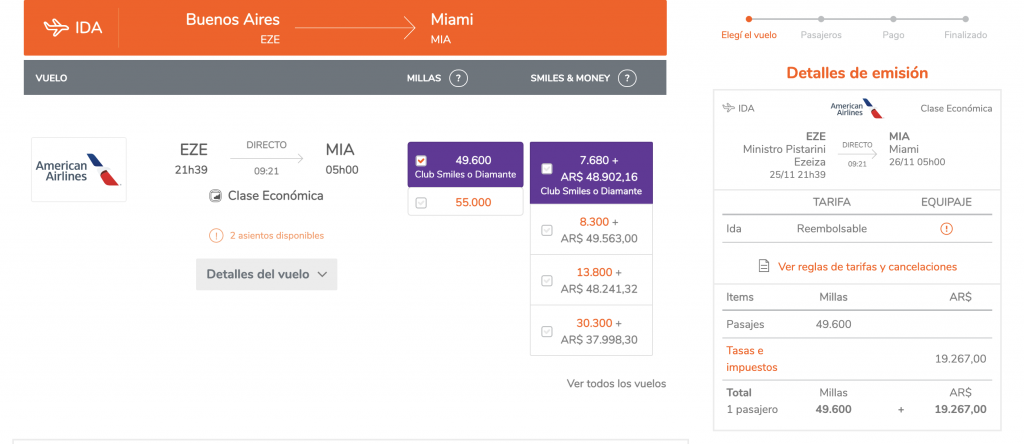Click the 'Detalles de emisión' heading

point(857,73)
